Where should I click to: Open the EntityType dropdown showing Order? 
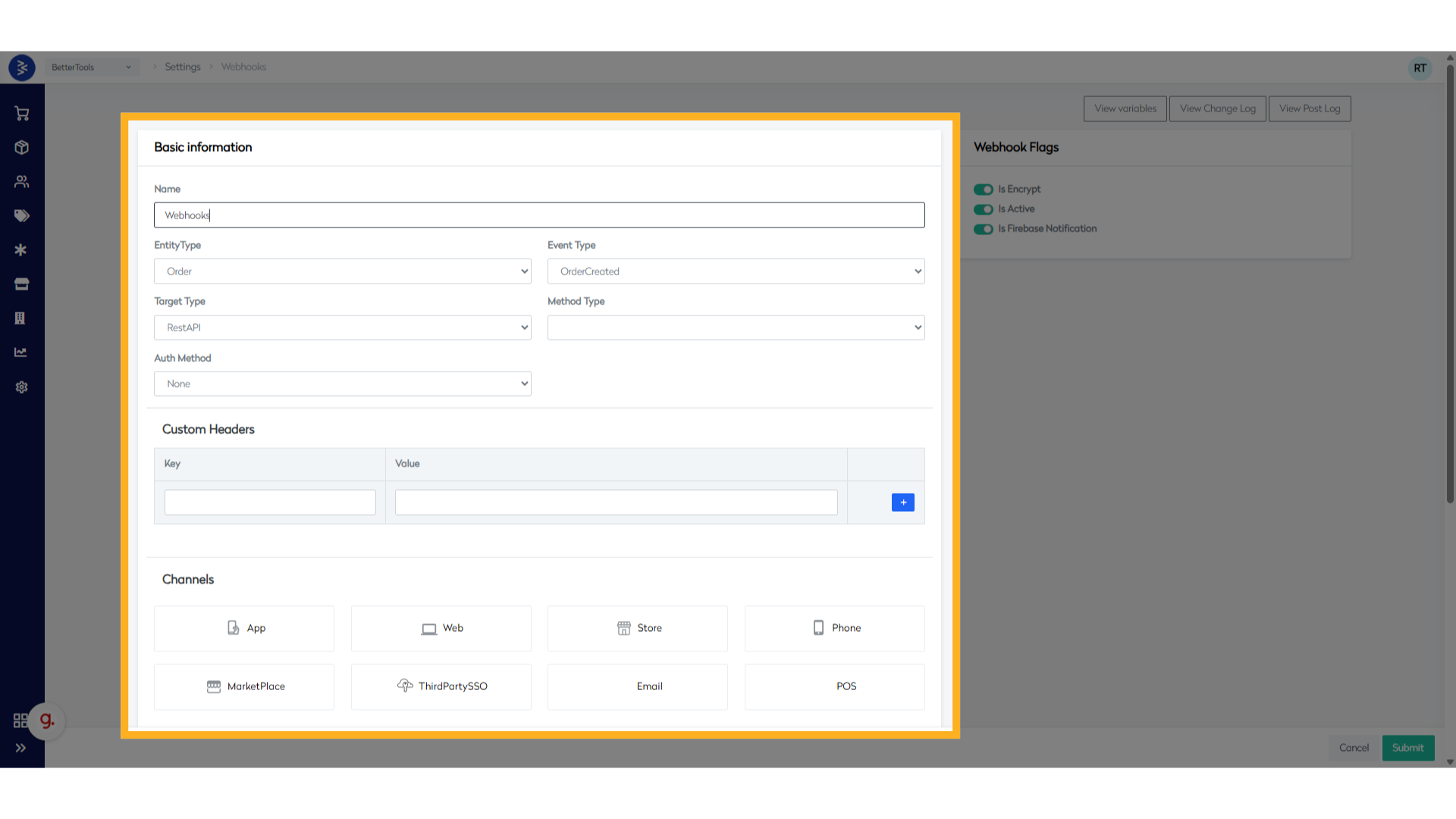point(342,271)
